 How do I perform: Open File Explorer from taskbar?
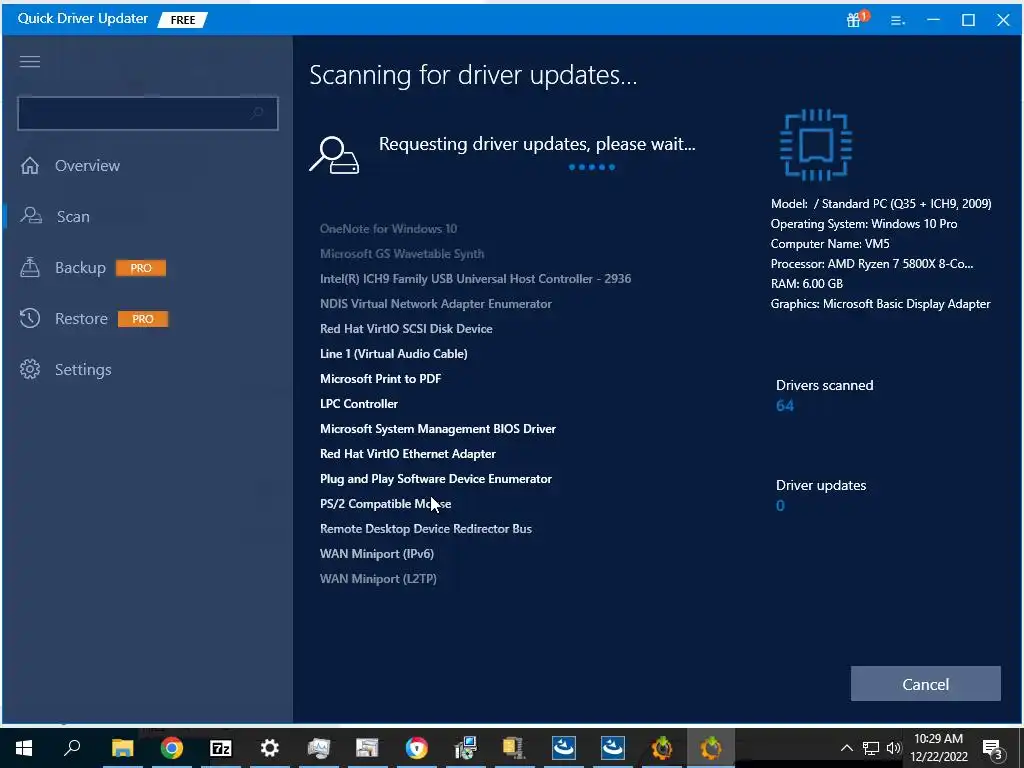coord(122,748)
